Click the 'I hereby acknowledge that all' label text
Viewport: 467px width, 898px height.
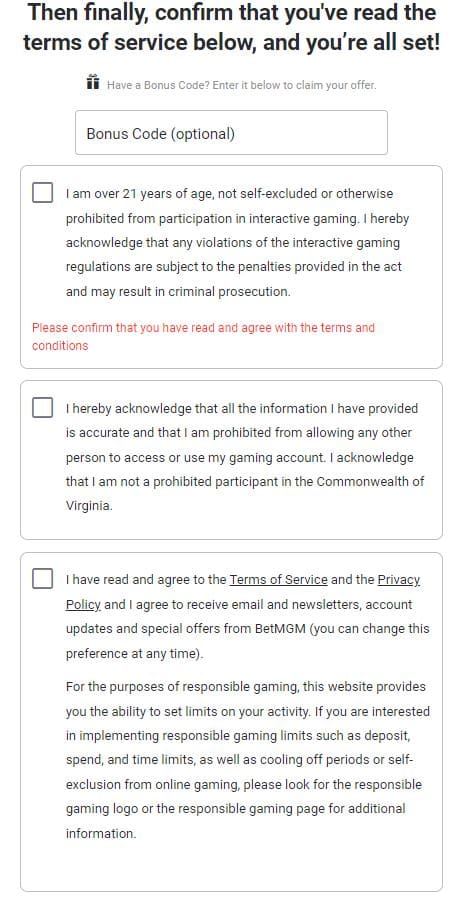coord(245,457)
